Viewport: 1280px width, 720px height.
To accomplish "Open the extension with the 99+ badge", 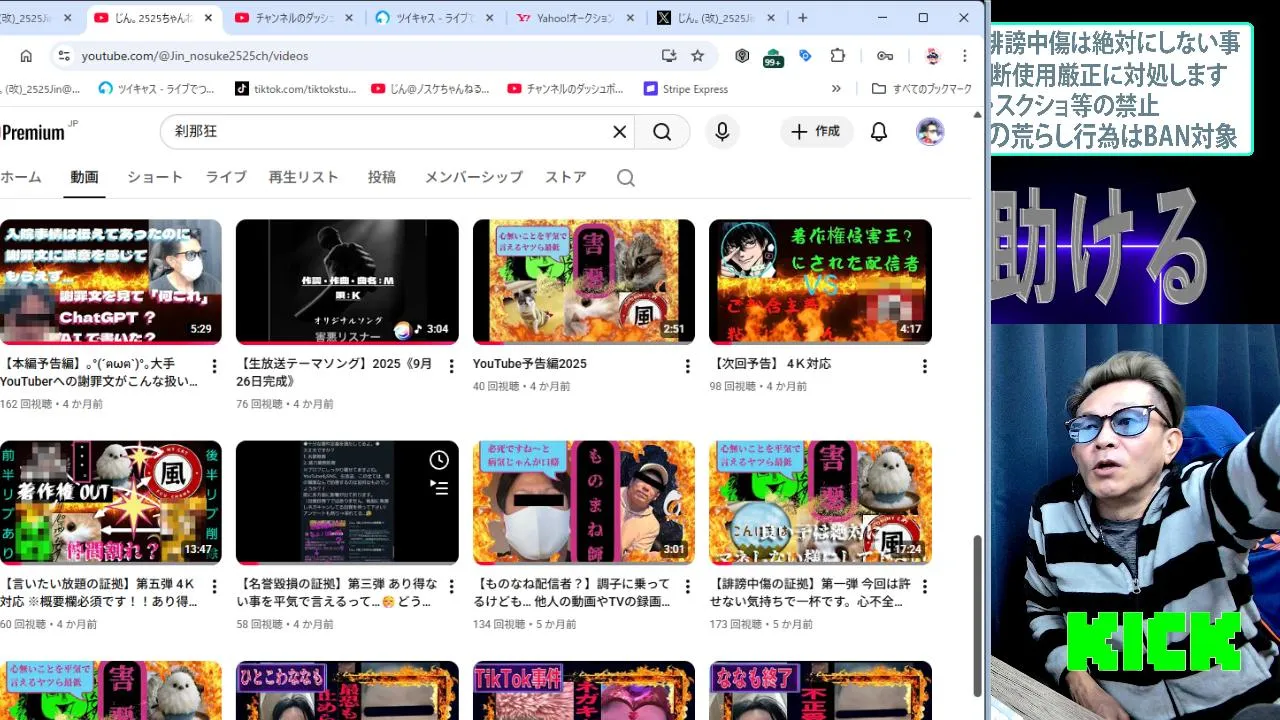I will click(x=773, y=57).
